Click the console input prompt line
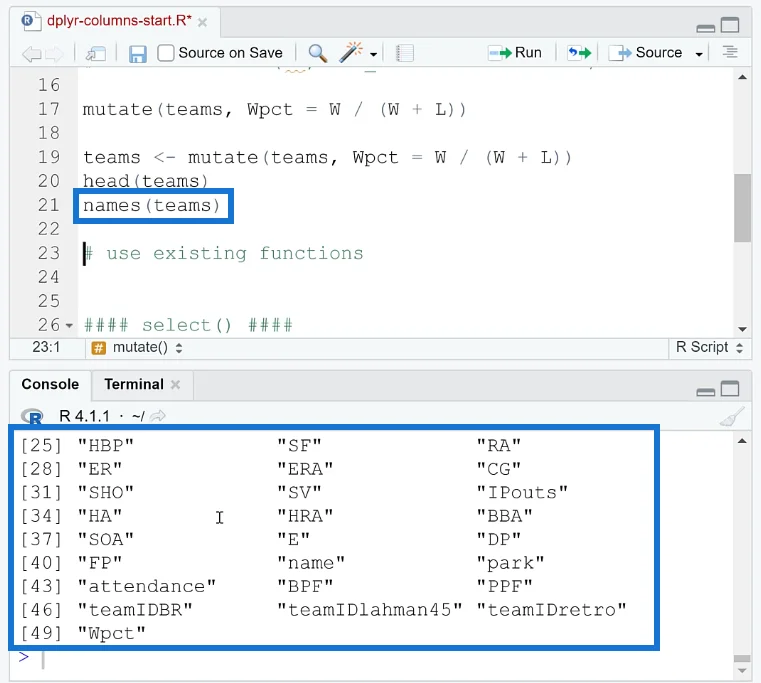Screen dimensions: 761x683 pos(374,659)
